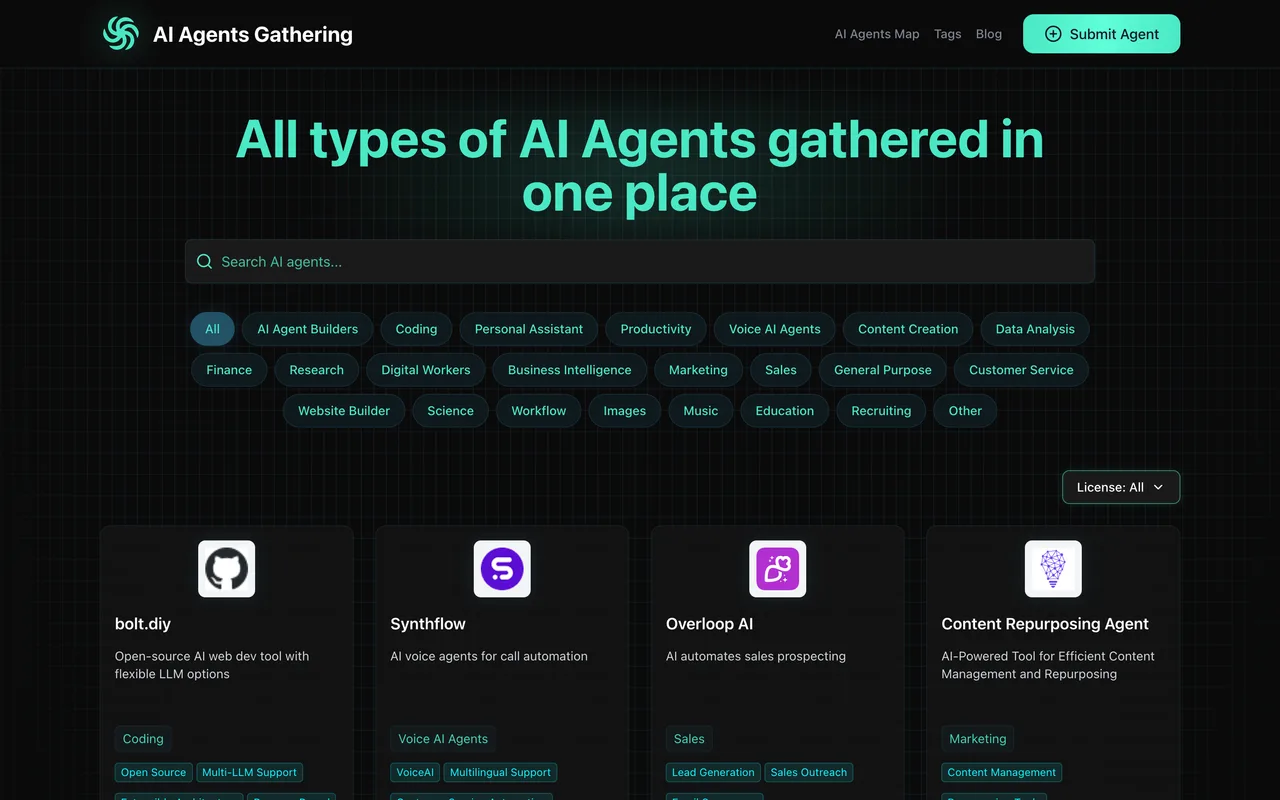Select the Content Creation filter
The image size is (1280, 800).
coord(908,329)
